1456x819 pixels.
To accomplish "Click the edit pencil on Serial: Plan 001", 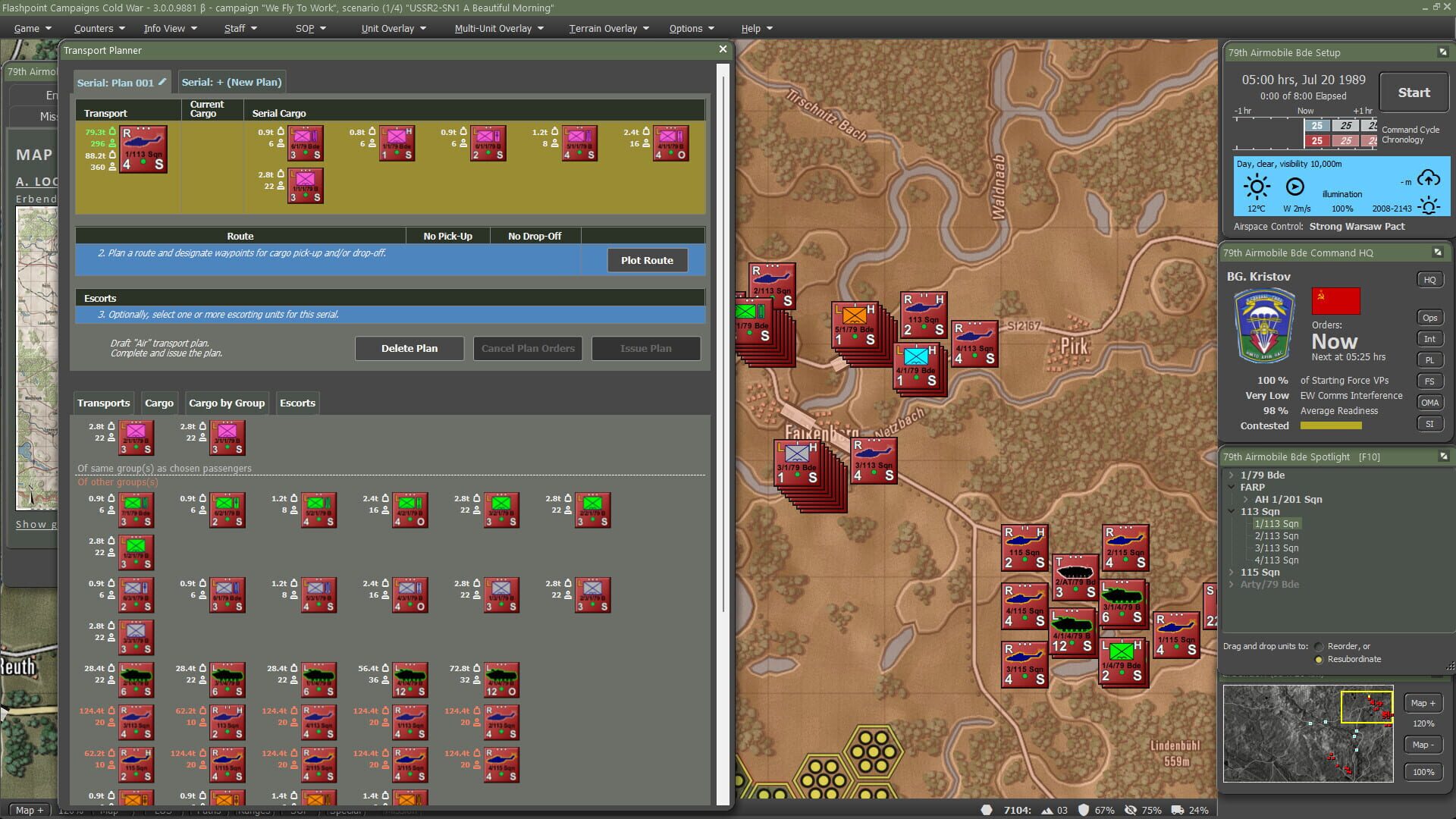I will (162, 83).
